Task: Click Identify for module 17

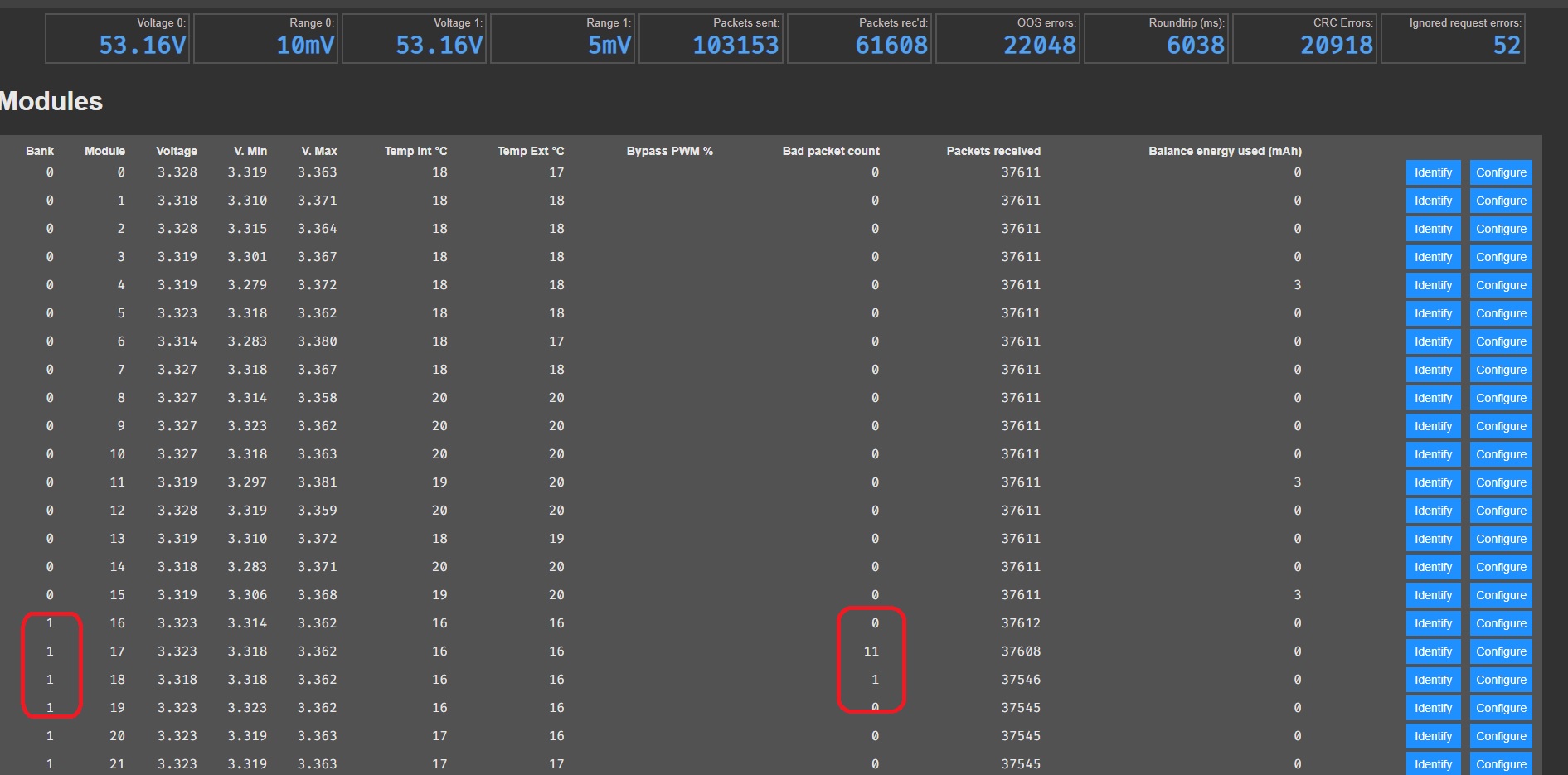Action: 1433,651
